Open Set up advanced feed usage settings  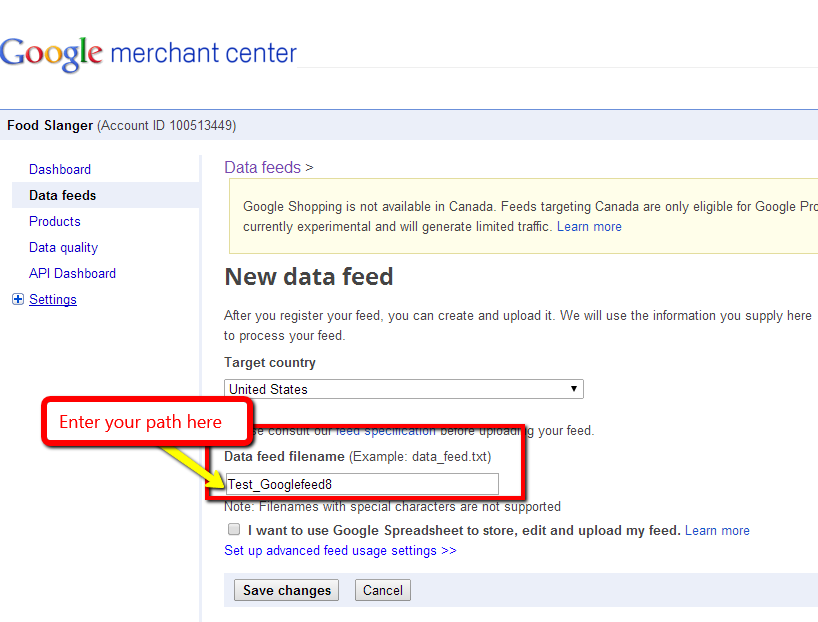point(340,550)
